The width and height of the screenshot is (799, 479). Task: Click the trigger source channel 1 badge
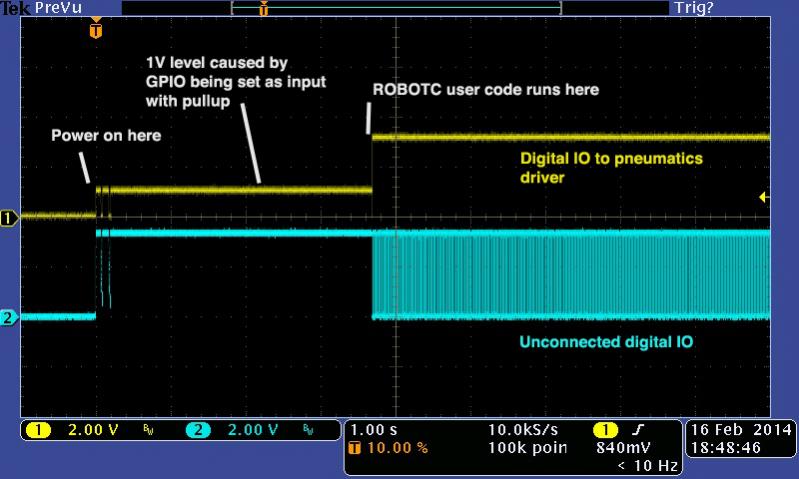(x=605, y=430)
